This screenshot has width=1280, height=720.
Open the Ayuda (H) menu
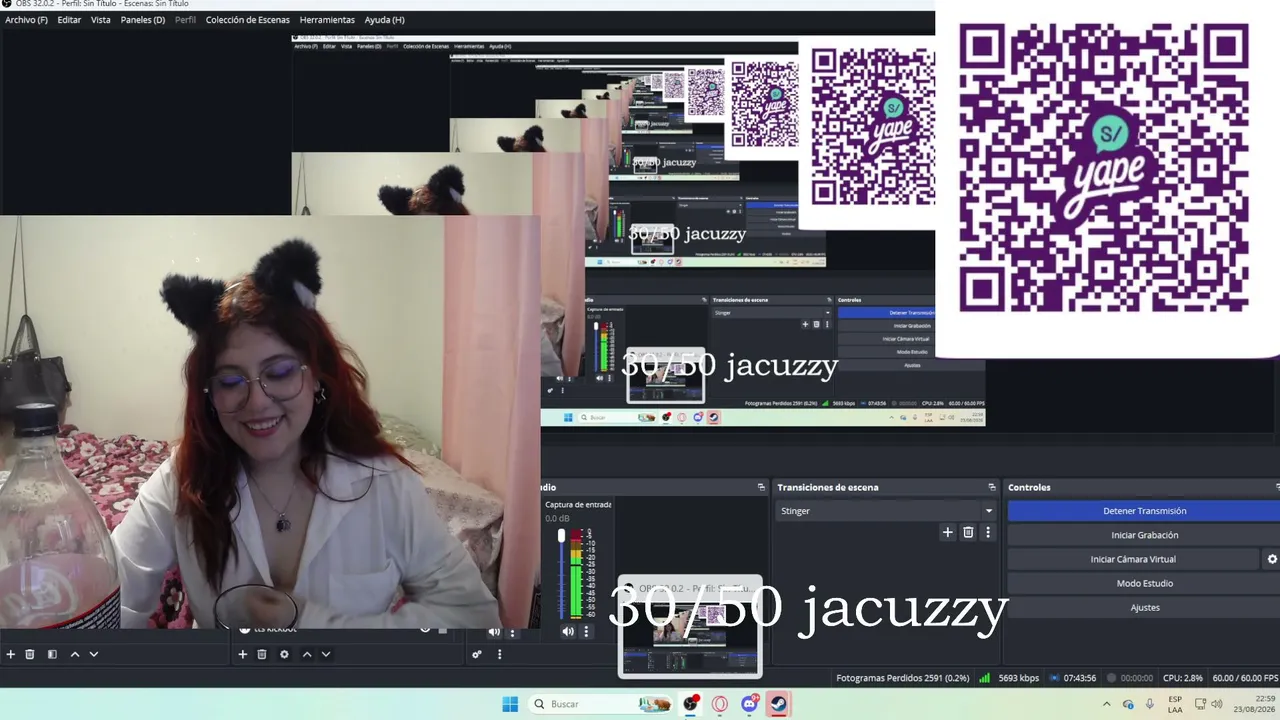point(385,20)
